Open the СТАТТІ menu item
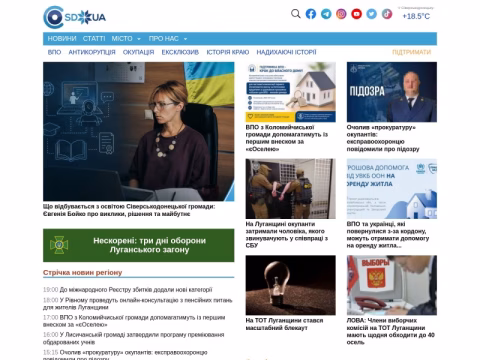The image size is (480, 360). (x=94, y=39)
